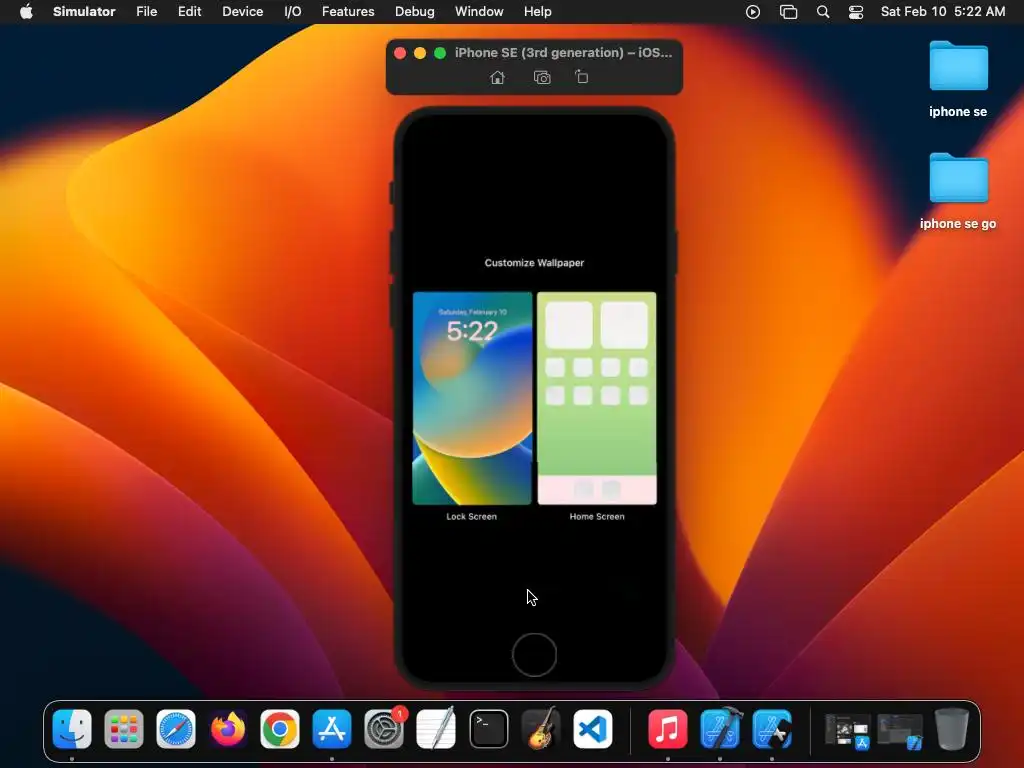
Task: Launch GarageBand from the Dock
Action: click(541, 729)
